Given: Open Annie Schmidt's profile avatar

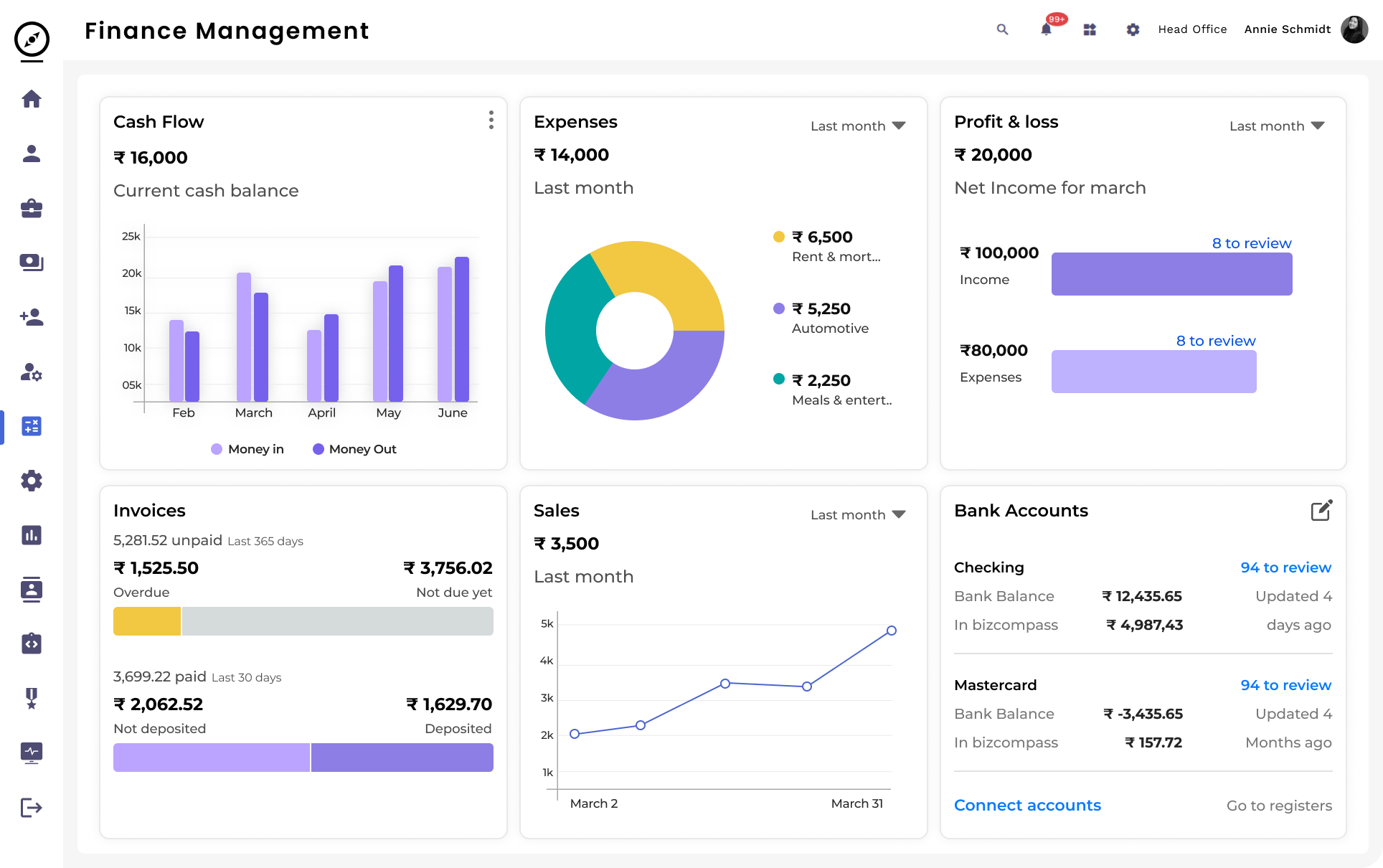Looking at the screenshot, I should pos(1354,29).
